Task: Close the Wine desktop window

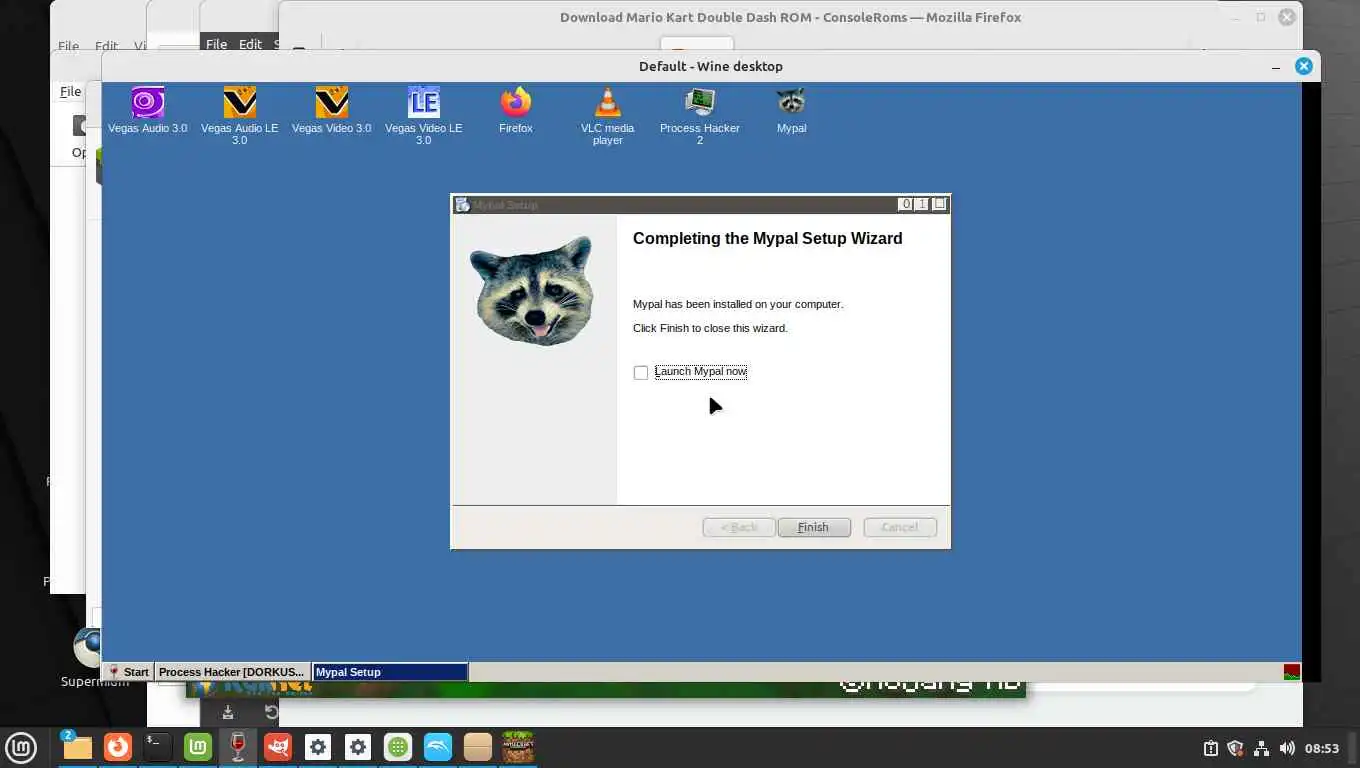Action: (1303, 66)
